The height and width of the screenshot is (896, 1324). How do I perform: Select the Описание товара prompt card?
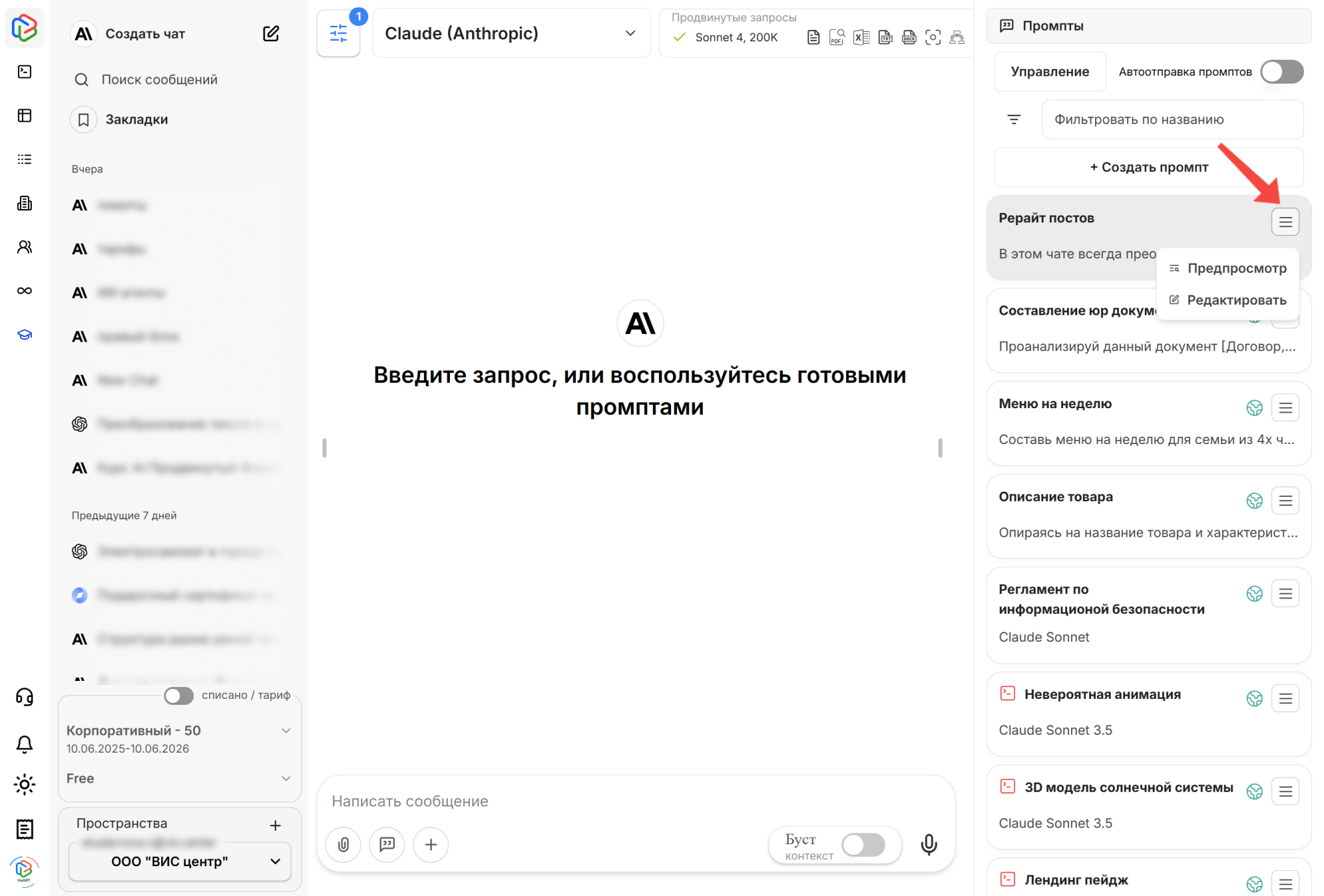[x=1149, y=516]
